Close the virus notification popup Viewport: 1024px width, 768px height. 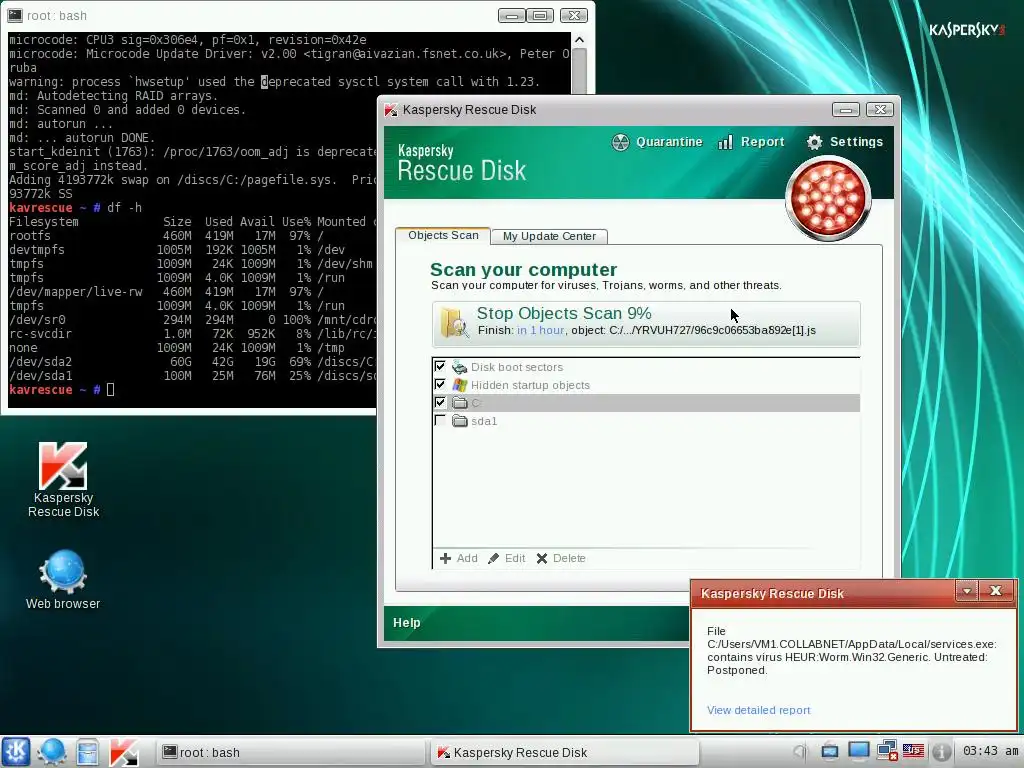coord(996,592)
